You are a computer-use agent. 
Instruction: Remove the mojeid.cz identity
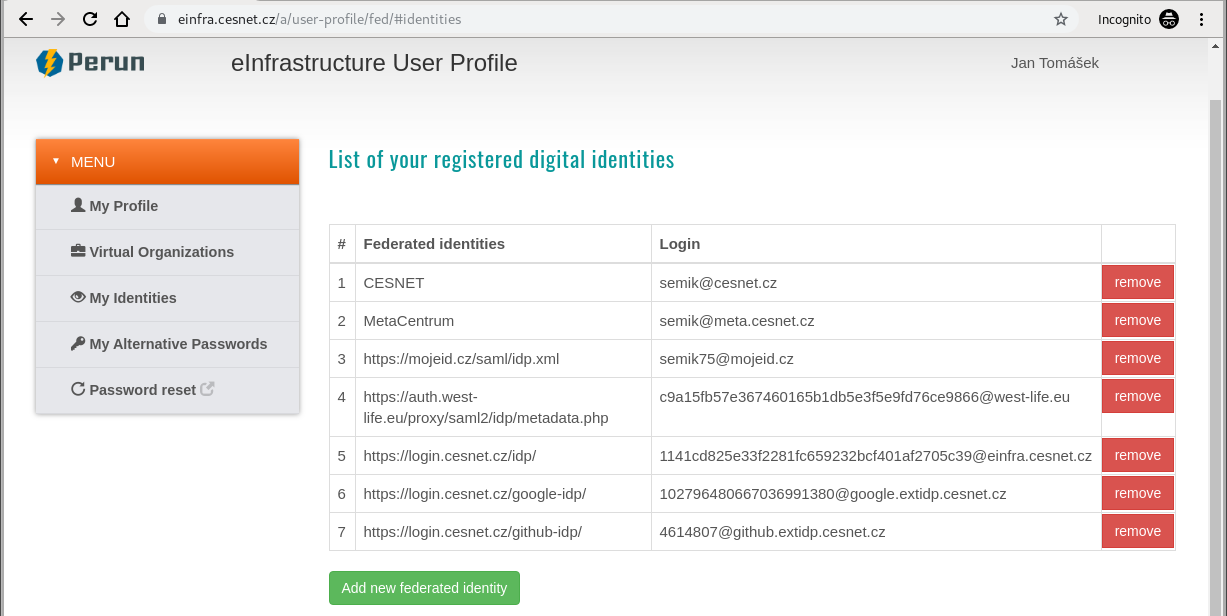(1138, 358)
